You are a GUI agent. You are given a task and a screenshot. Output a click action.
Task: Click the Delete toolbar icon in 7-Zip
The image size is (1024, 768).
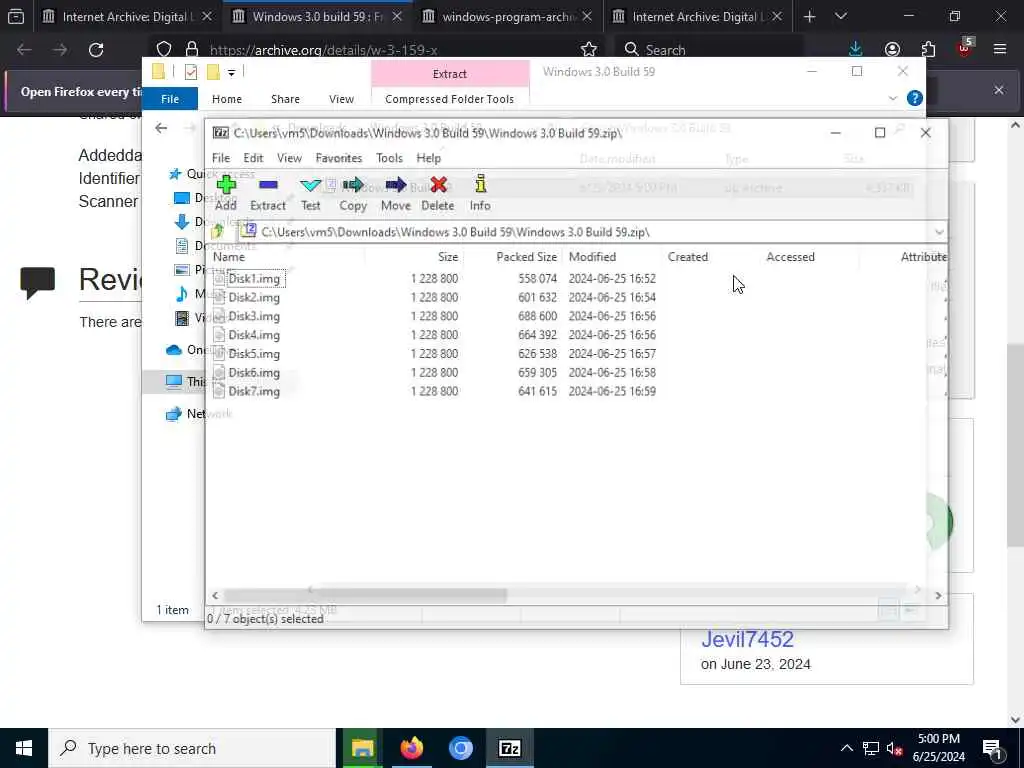coord(438,185)
